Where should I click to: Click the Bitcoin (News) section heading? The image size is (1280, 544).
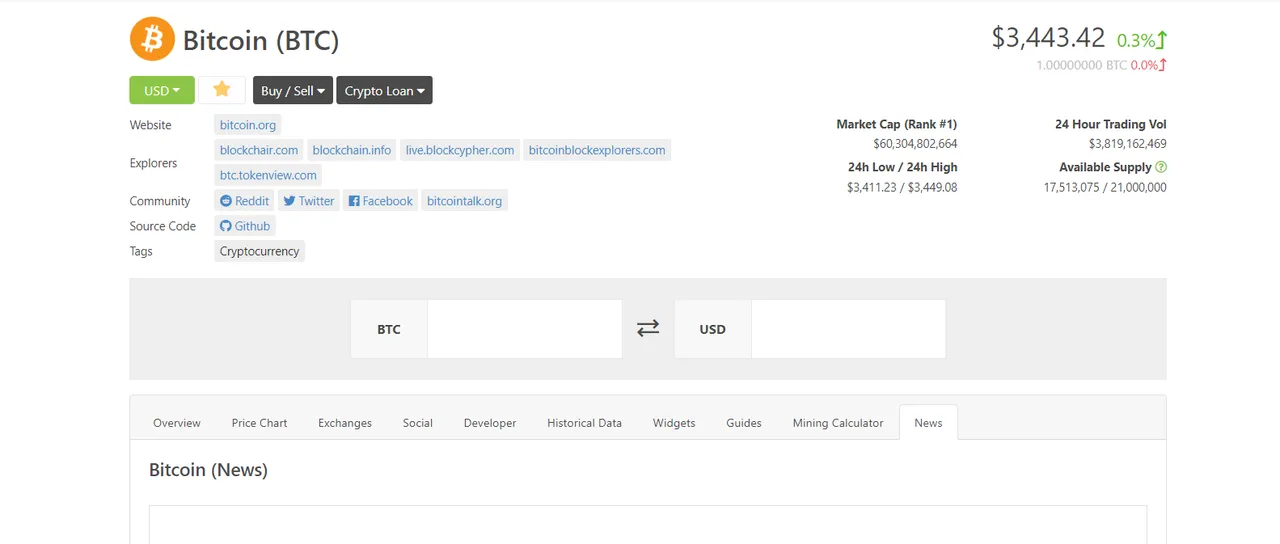(x=208, y=470)
